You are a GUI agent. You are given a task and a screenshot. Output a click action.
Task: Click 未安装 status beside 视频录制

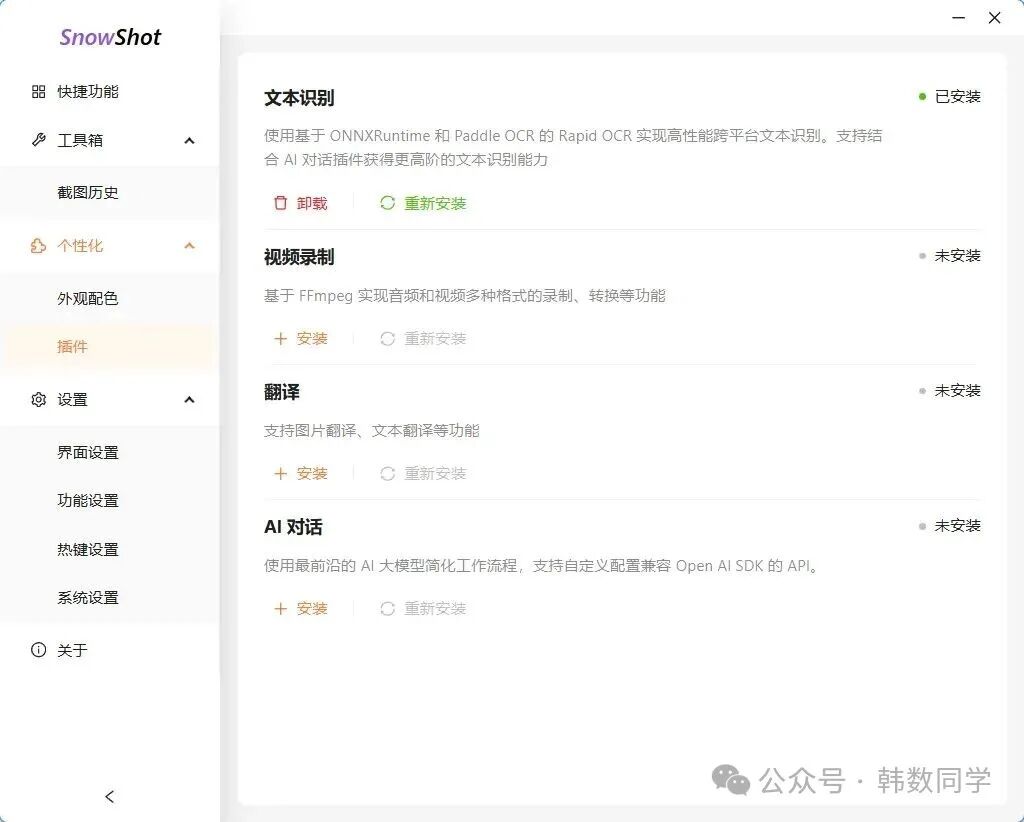coord(957,255)
